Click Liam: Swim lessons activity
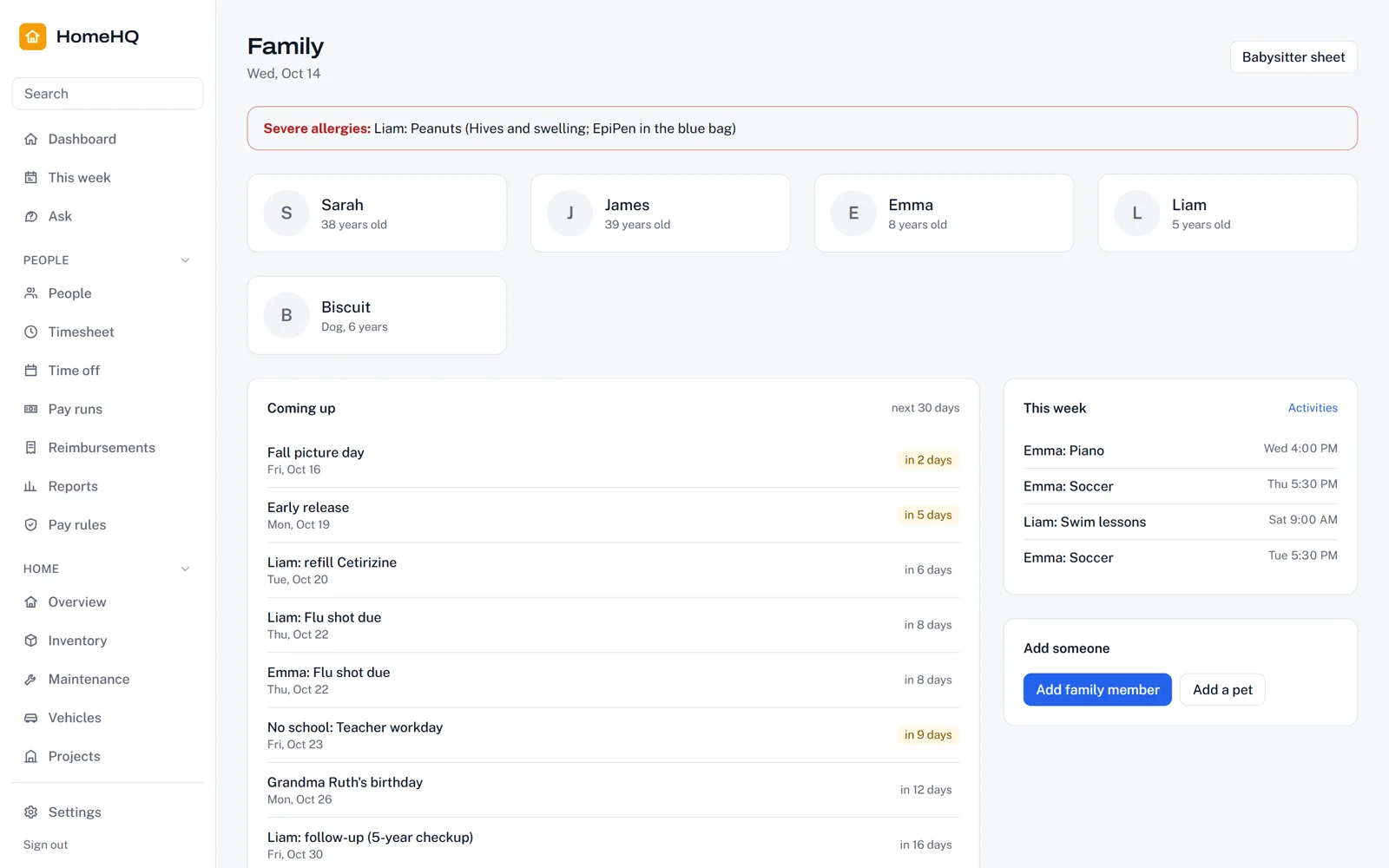Screen dimensions: 1389x868 [x=1181, y=522]
